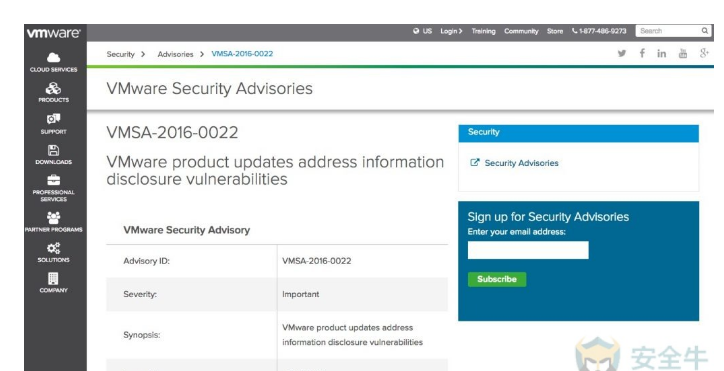Open Solutions gears icon
724x371 pixels.
54,248
